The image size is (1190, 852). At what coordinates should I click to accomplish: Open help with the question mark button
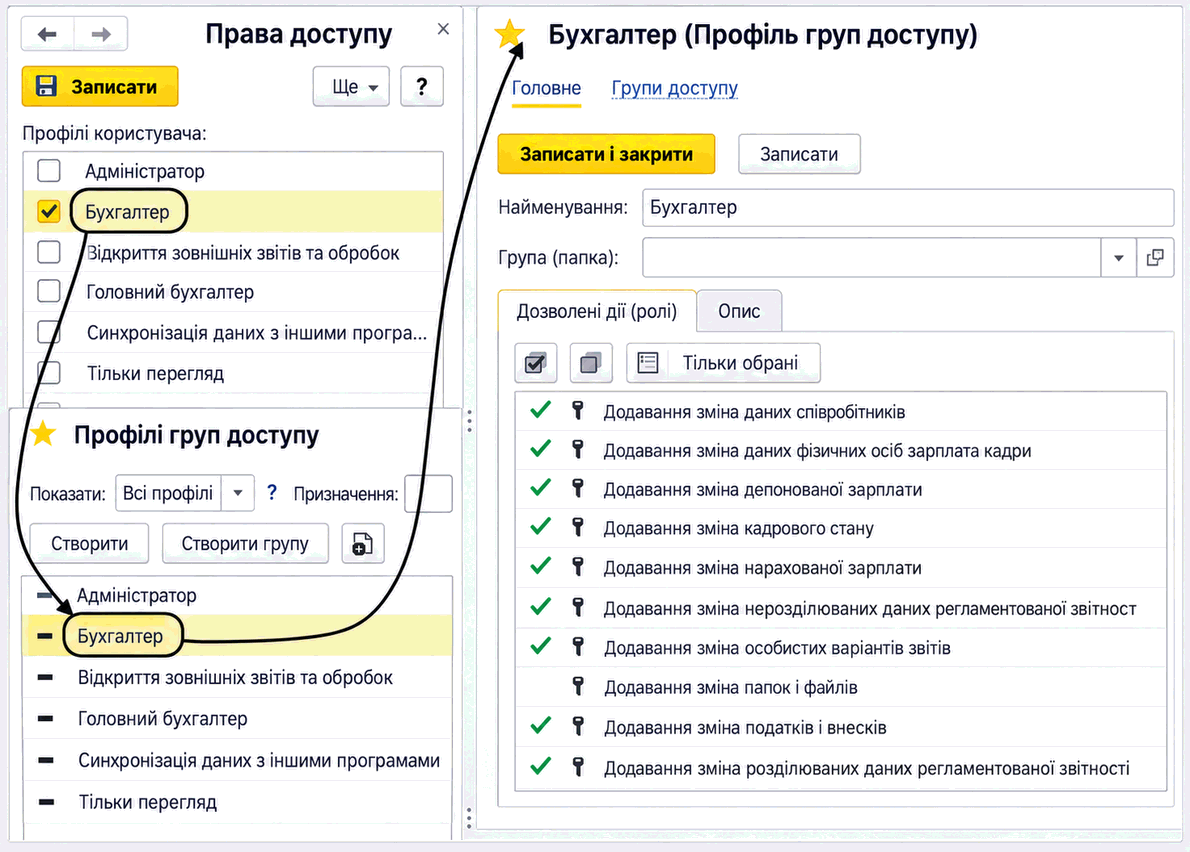tap(422, 86)
